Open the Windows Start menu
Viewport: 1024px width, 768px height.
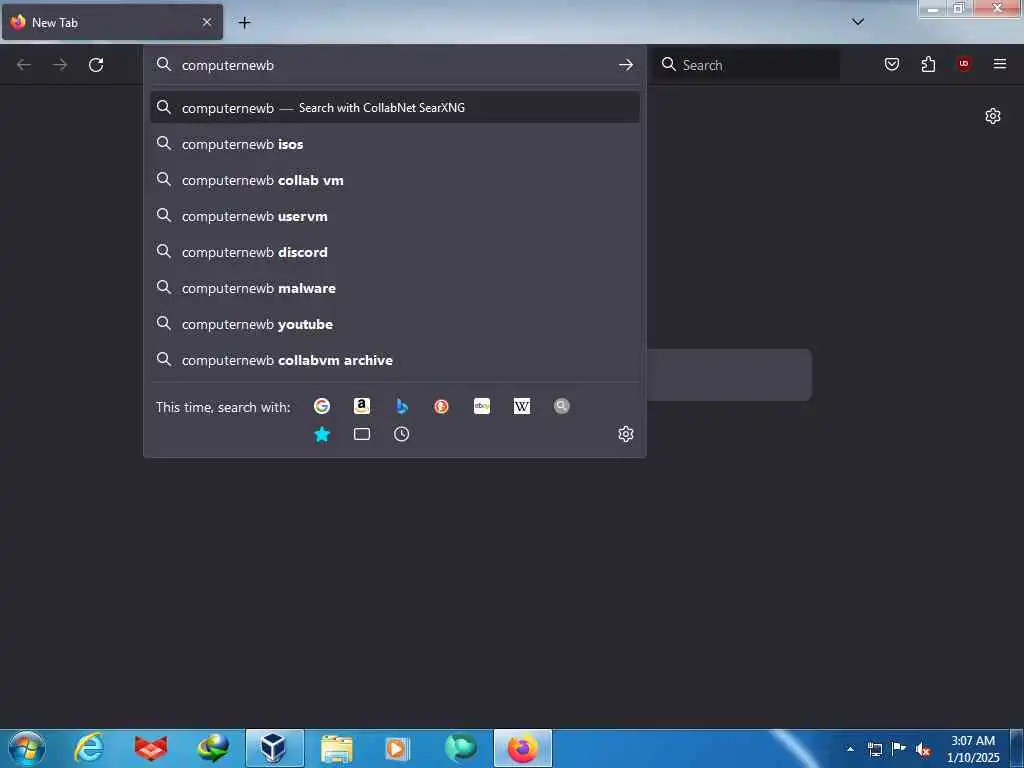click(x=27, y=748)
